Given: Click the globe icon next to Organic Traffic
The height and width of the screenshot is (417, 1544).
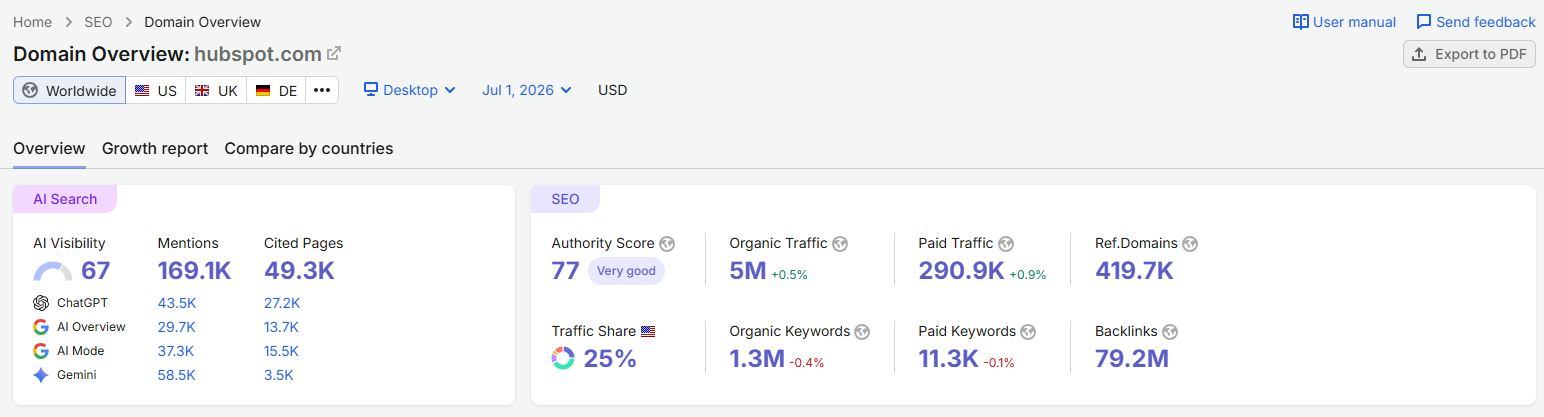Looking at the screenshot, I should 840,243.
